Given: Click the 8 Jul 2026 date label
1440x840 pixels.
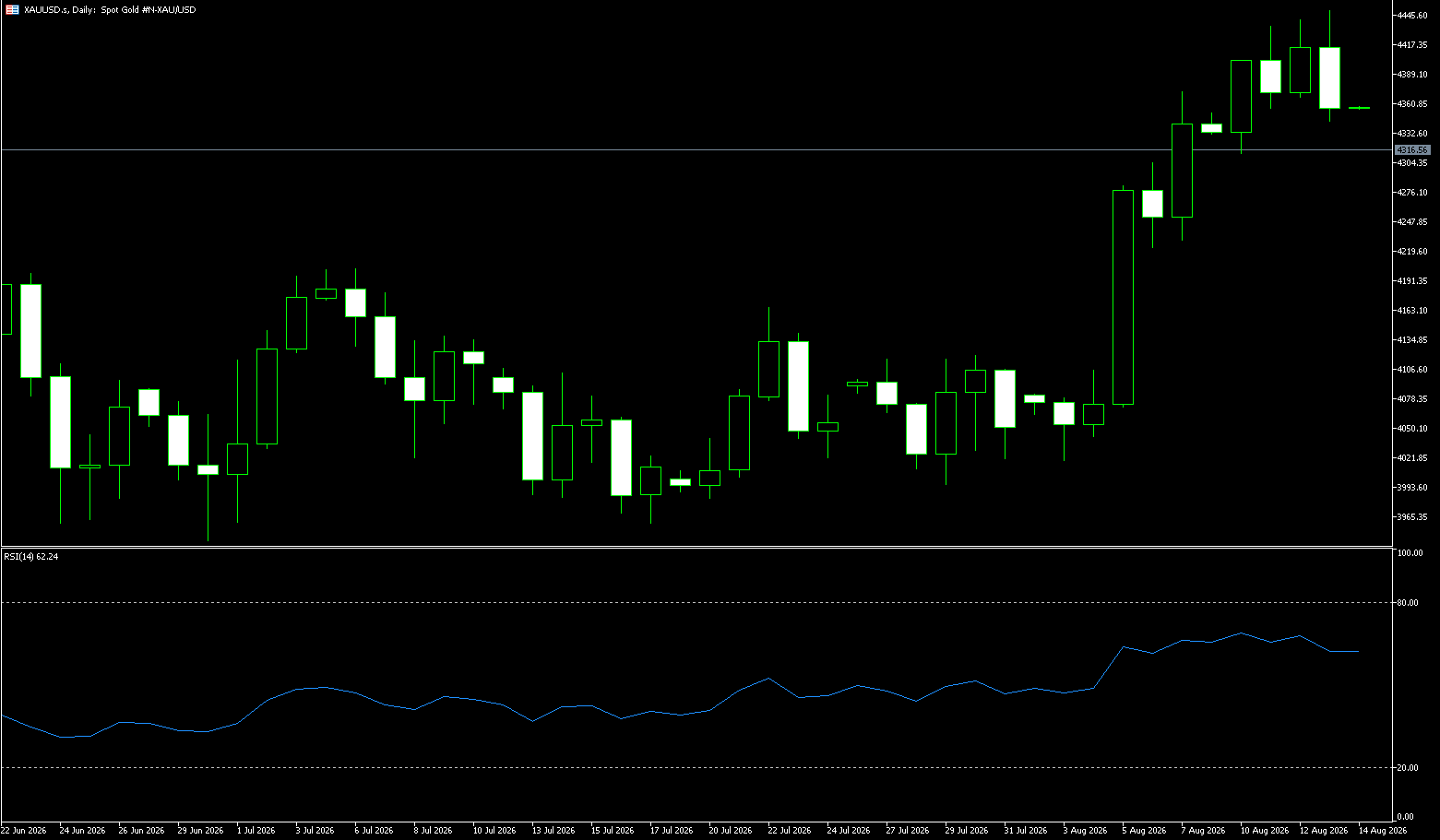Looking at the screenshot, I should point(433,831).
